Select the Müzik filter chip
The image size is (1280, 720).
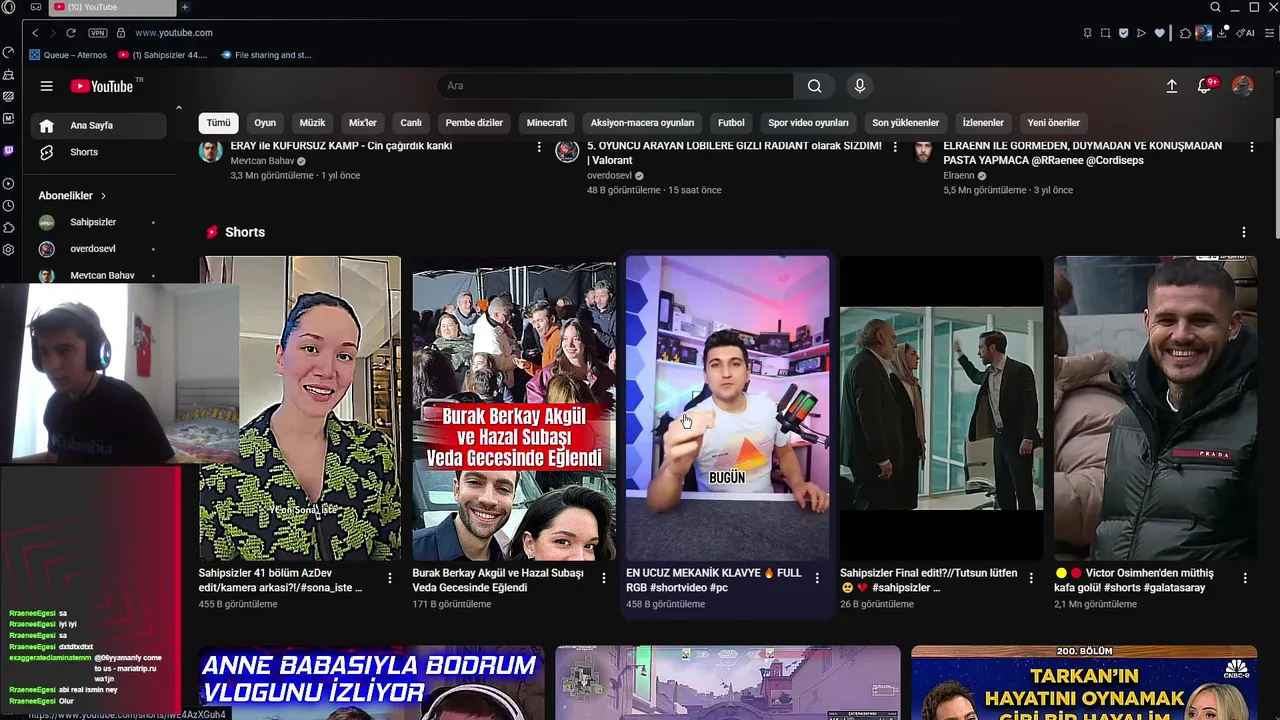click(313, 123)
